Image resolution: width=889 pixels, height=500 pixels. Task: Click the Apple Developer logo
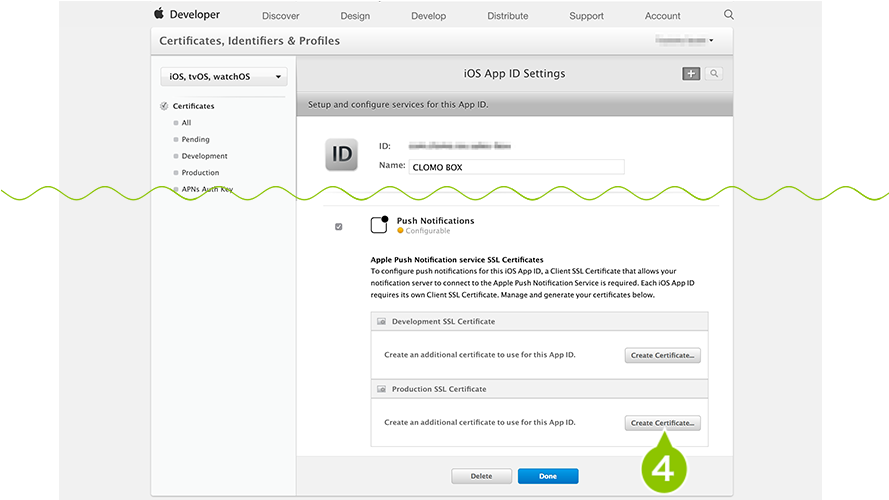tap(187, 14)
